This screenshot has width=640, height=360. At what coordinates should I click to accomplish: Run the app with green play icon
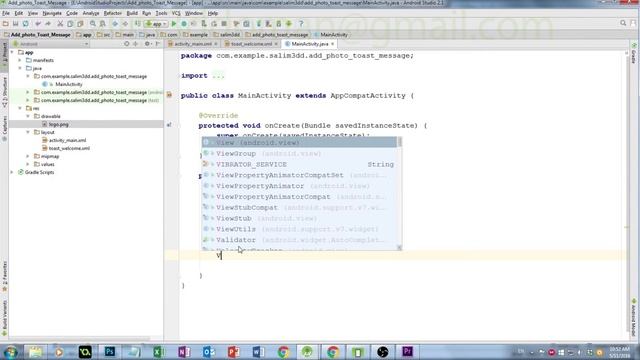[x=174, y=24]
